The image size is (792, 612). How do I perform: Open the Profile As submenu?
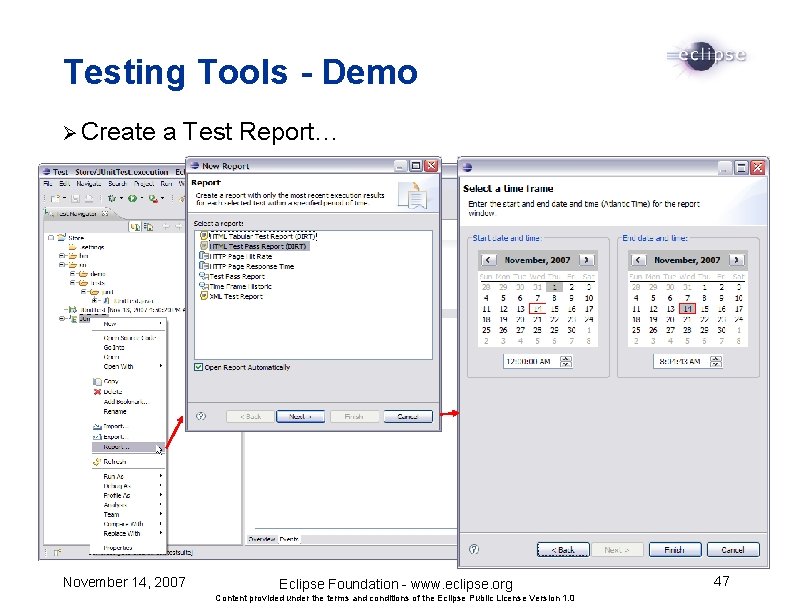pos(128,495)
